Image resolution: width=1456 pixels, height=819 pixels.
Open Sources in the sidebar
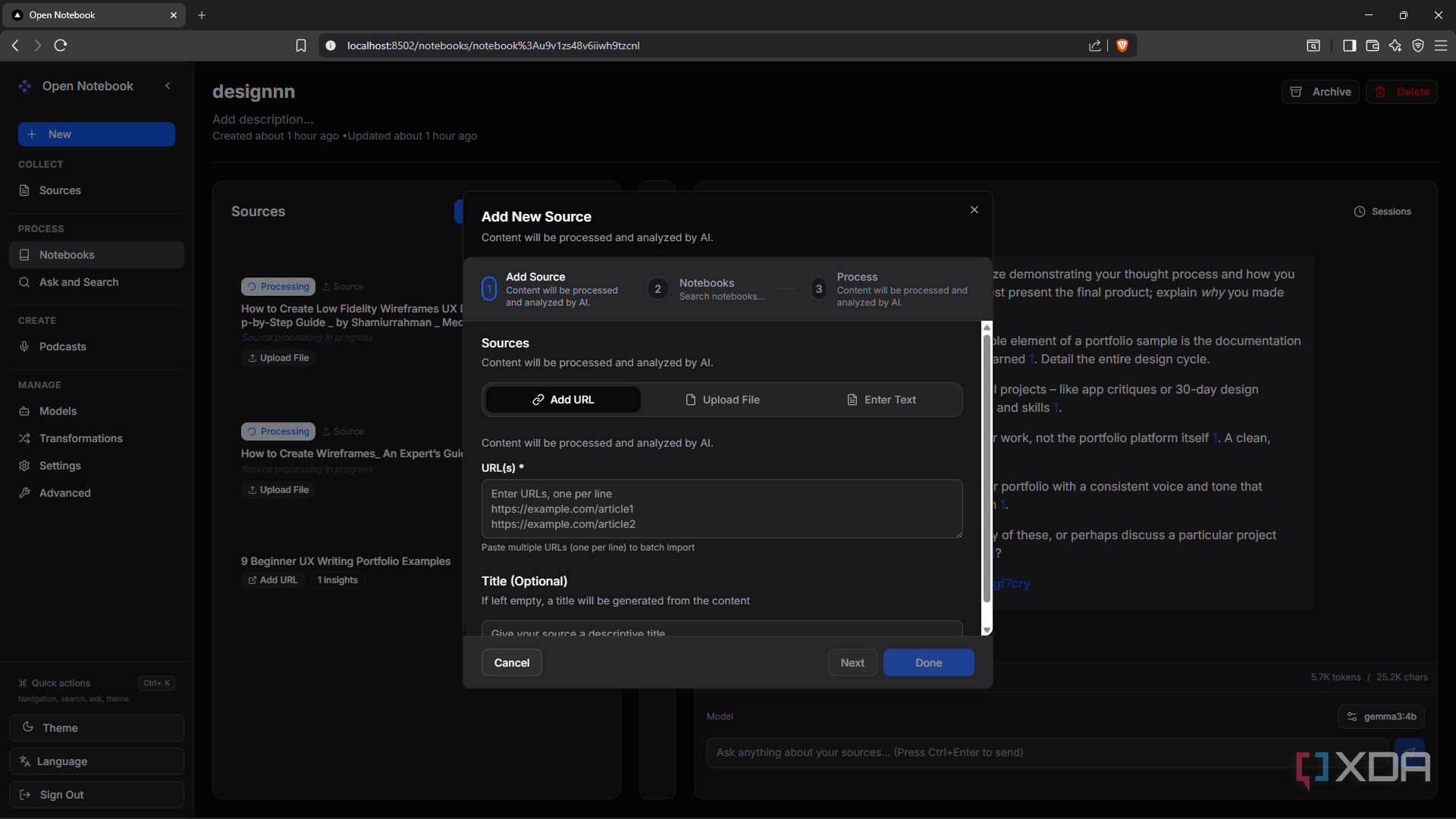point(96,190)
